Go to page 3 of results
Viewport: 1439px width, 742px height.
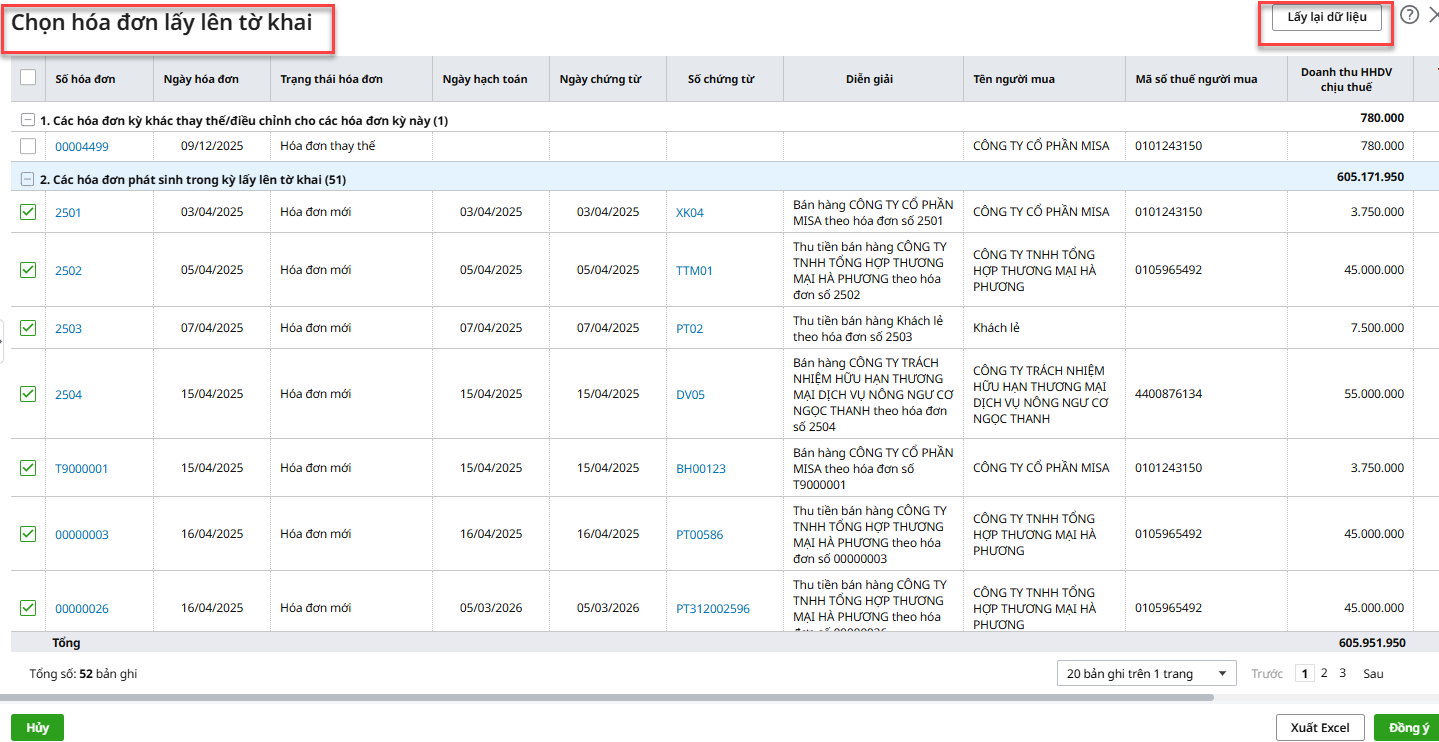1342,673
